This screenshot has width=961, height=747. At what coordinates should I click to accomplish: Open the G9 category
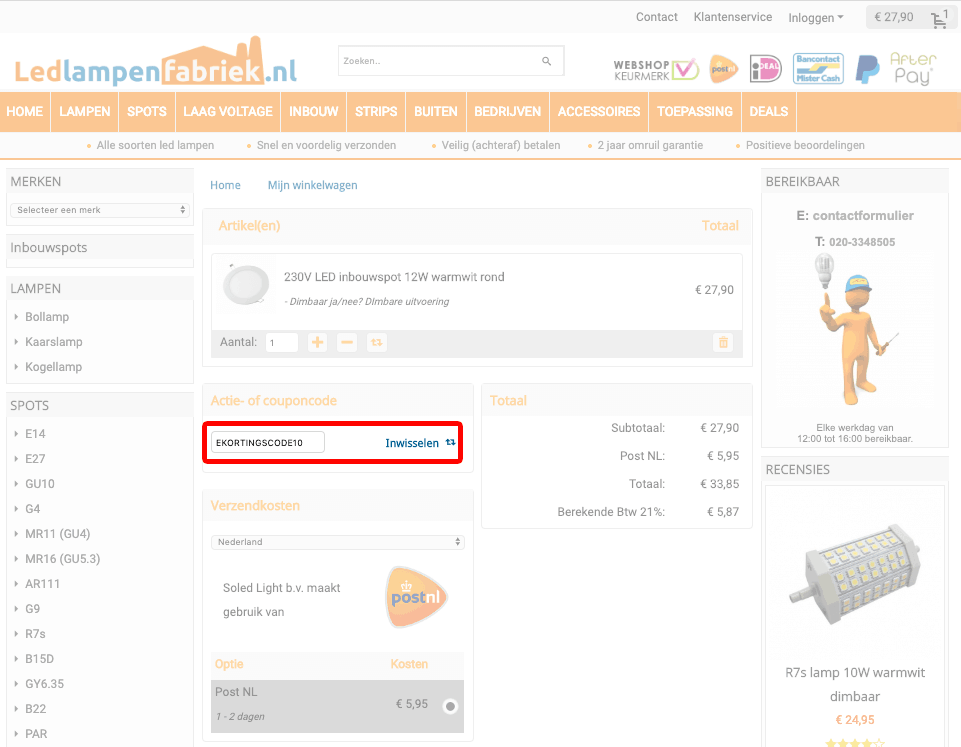[32, 609]
